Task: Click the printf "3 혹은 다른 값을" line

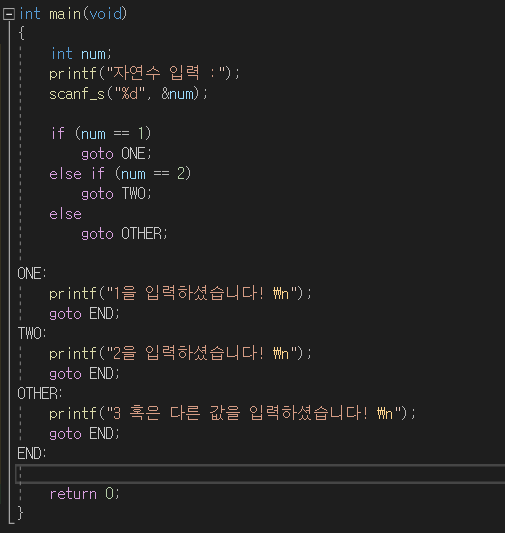Action: pos(232,413)
